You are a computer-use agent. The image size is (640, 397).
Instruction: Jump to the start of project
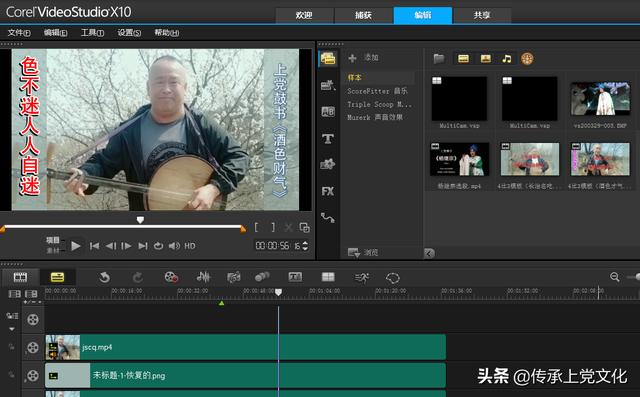pyautogui.click(x=94, y=246)
